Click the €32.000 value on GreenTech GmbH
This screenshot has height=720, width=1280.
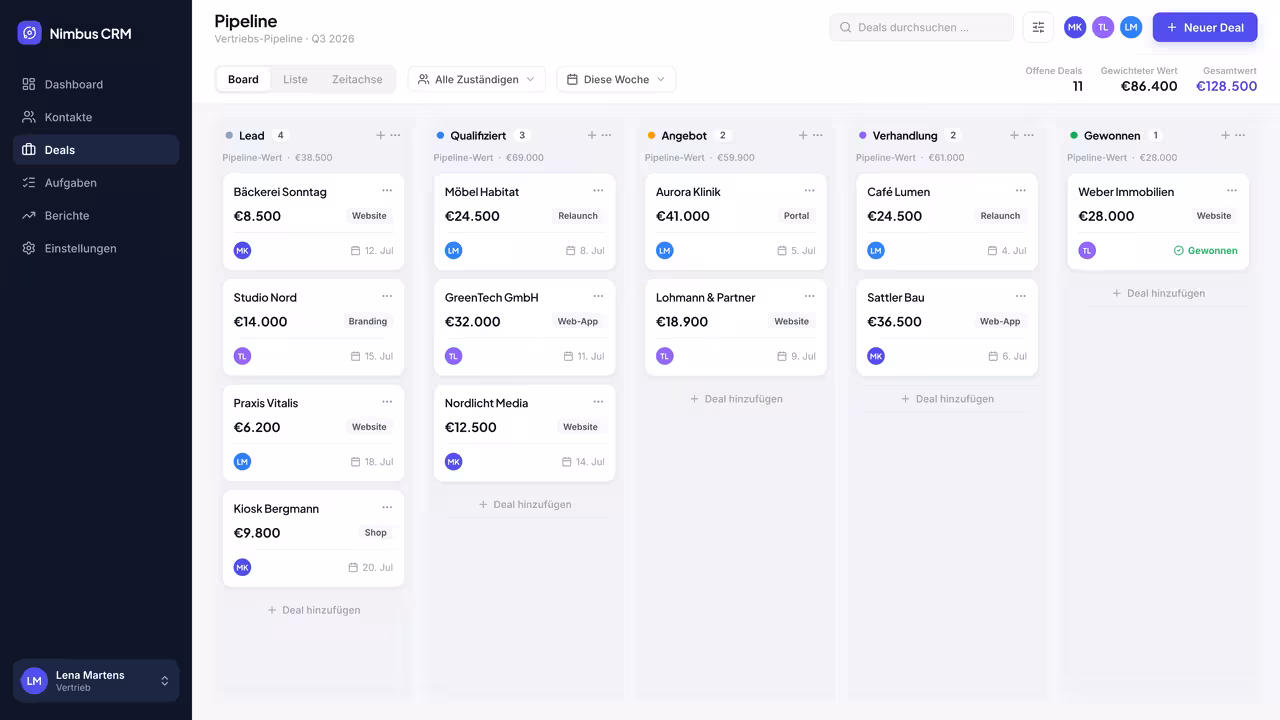472,322
